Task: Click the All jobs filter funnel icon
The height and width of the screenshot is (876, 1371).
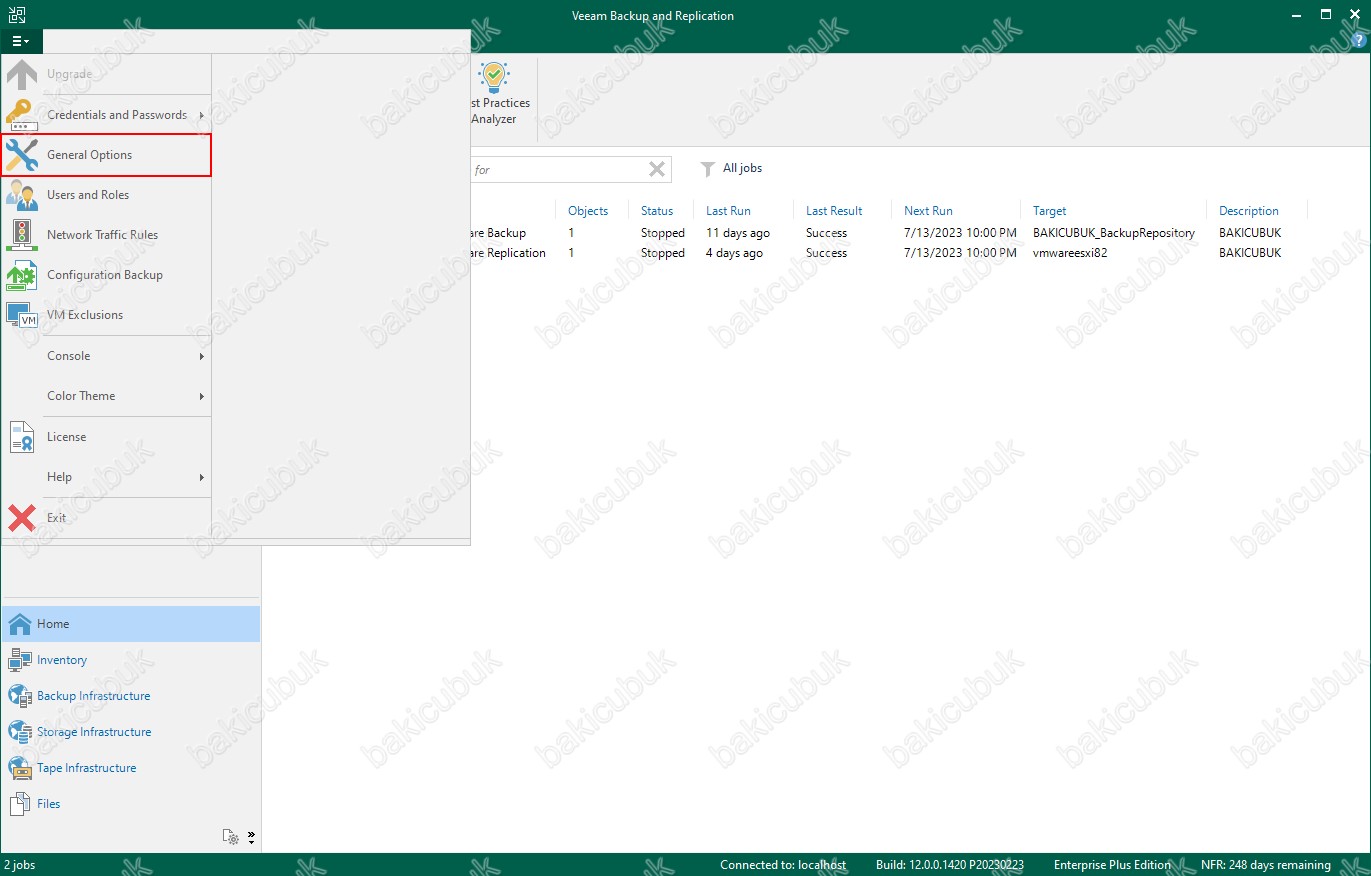Action: tap(708, 169)
